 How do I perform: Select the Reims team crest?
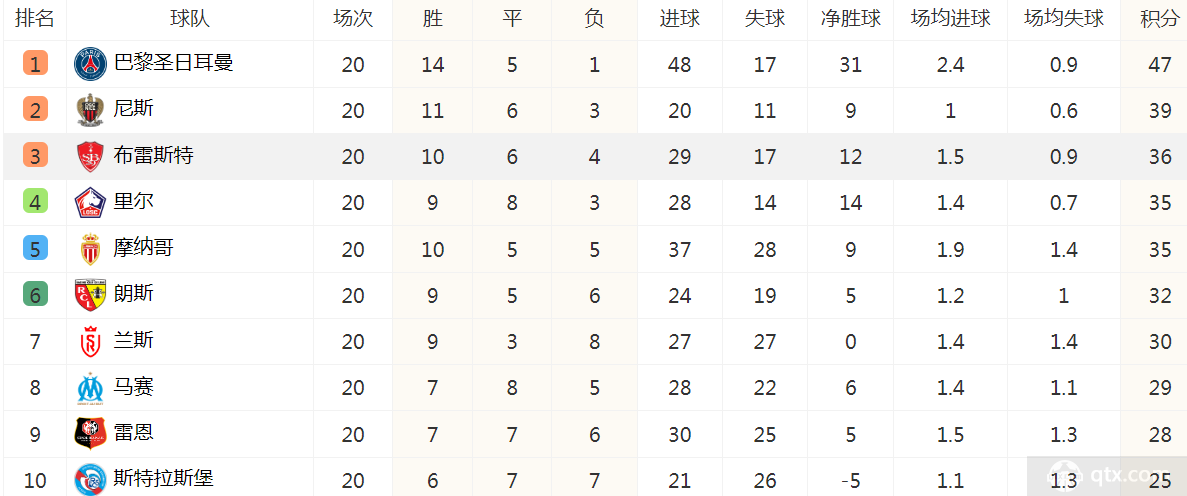(91, 342)
